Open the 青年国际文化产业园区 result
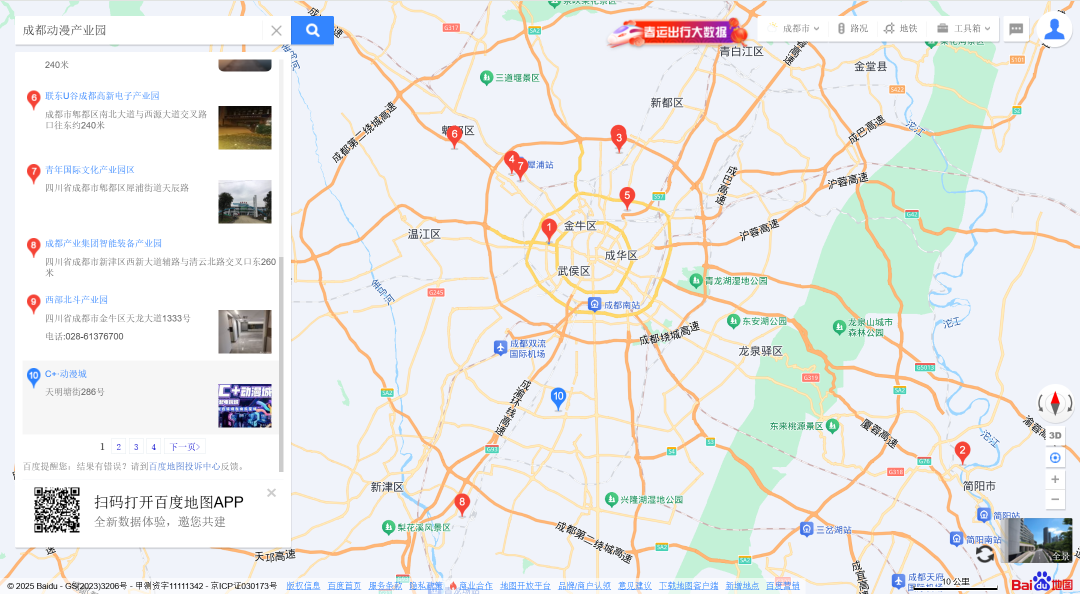1080x594 pixels. click(x=90, y=170)
